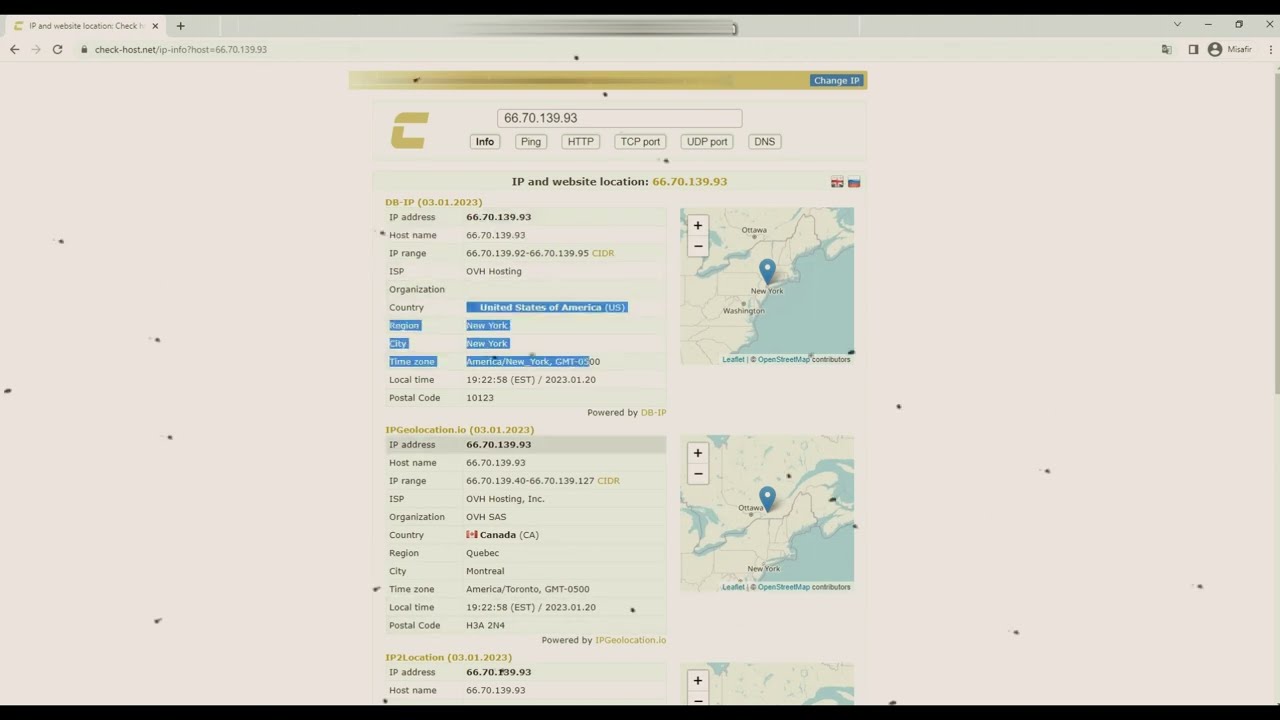Select the DNS tab
Screen dimensions: 1280x720
[765, 142]
